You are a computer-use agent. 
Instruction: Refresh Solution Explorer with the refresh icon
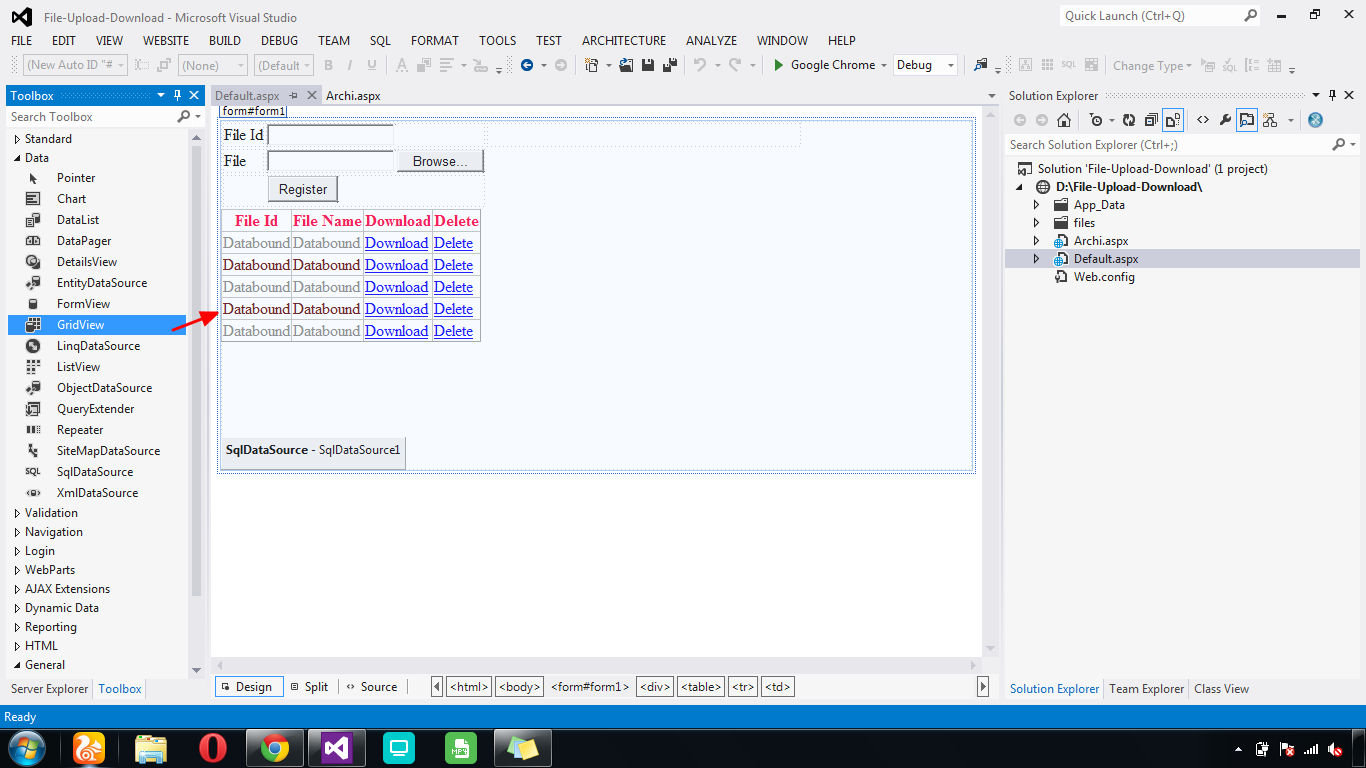click(1128, 120)
